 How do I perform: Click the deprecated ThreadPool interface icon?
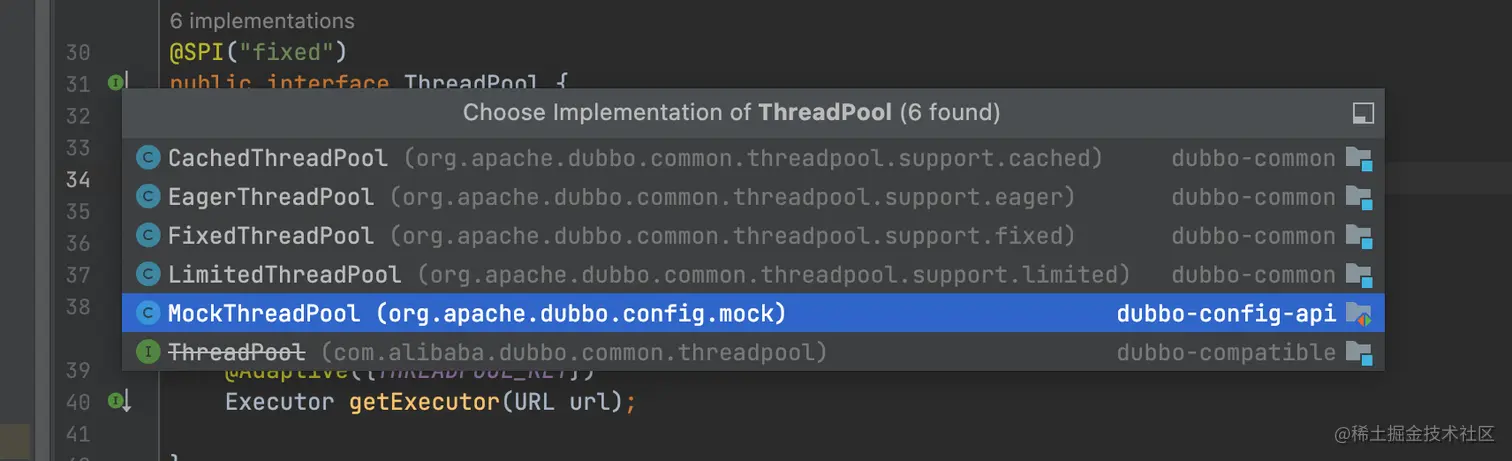148,352
